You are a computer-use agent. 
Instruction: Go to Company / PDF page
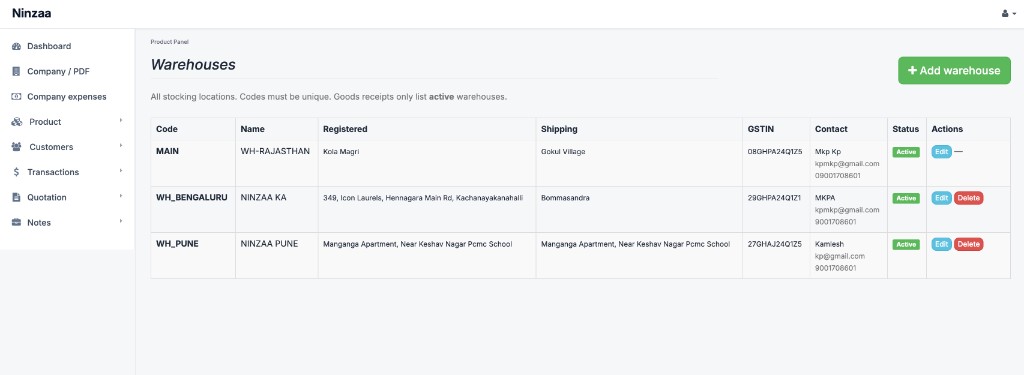[58, 72]
